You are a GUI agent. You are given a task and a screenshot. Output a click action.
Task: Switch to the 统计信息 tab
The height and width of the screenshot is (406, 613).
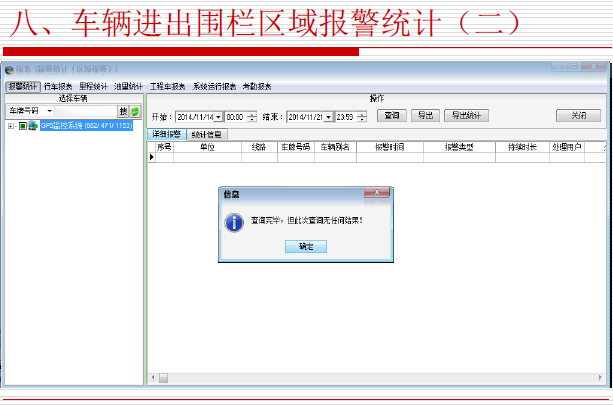tap(207, 134)
